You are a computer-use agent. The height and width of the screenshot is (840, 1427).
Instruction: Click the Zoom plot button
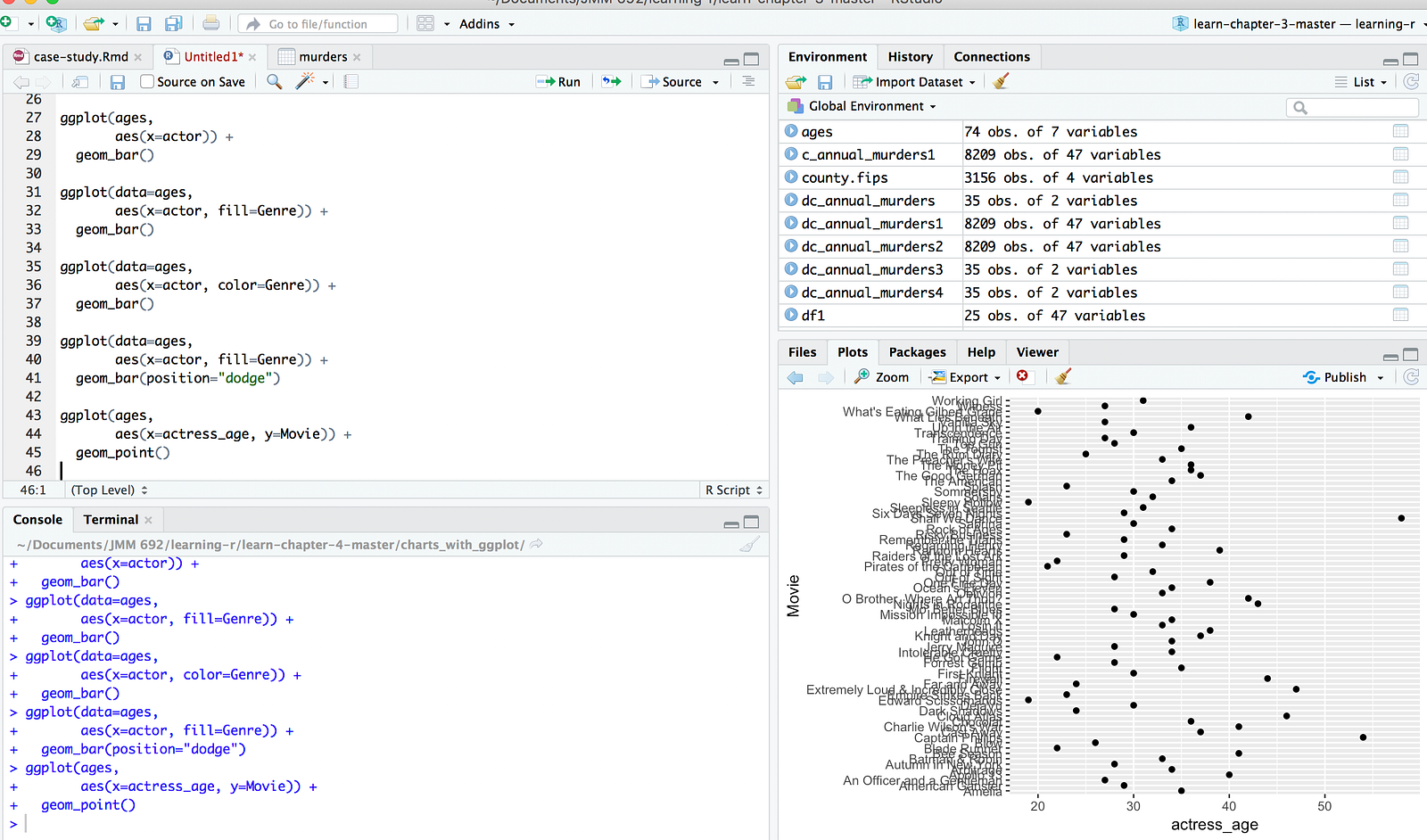click(882, 377)
